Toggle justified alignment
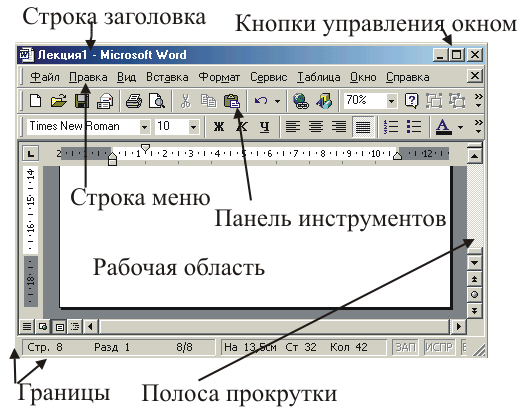The height and width of the screenshot is (409, 524). click(x=363, y=127)
